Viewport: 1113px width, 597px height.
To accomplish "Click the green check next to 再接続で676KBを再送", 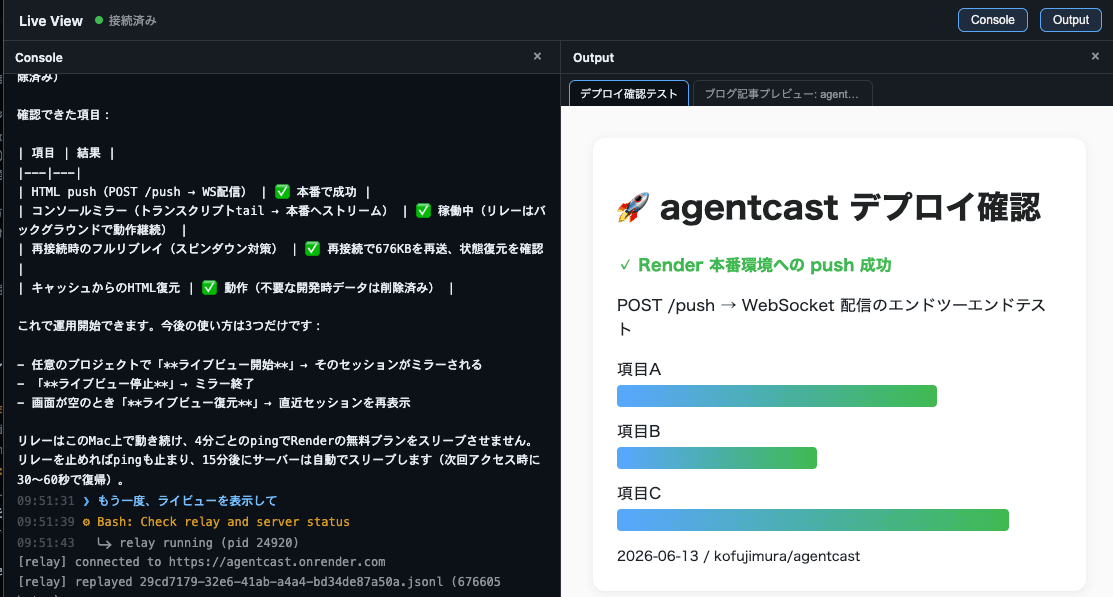I will click(312, 249).
